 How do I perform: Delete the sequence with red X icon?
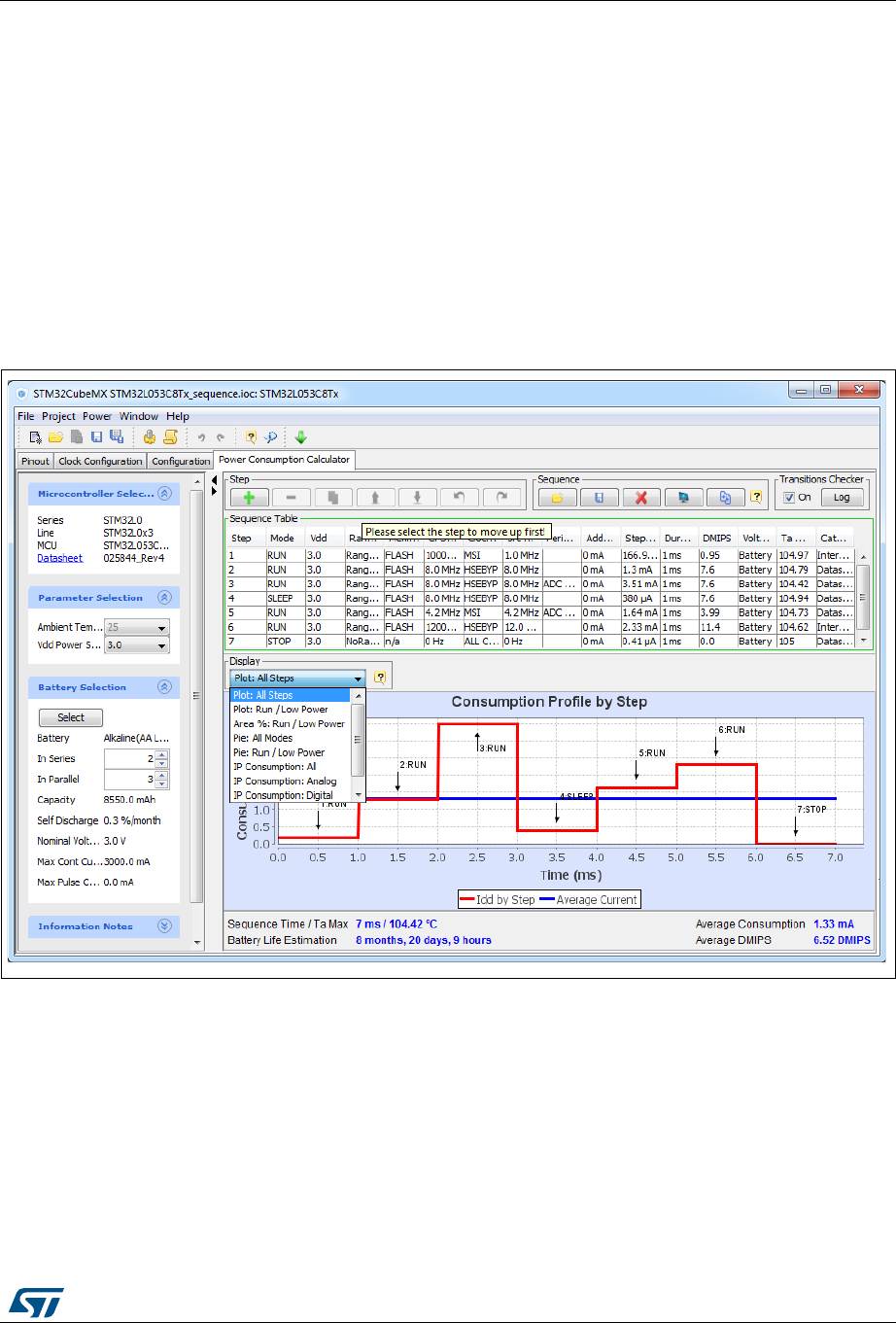[641, 497]
